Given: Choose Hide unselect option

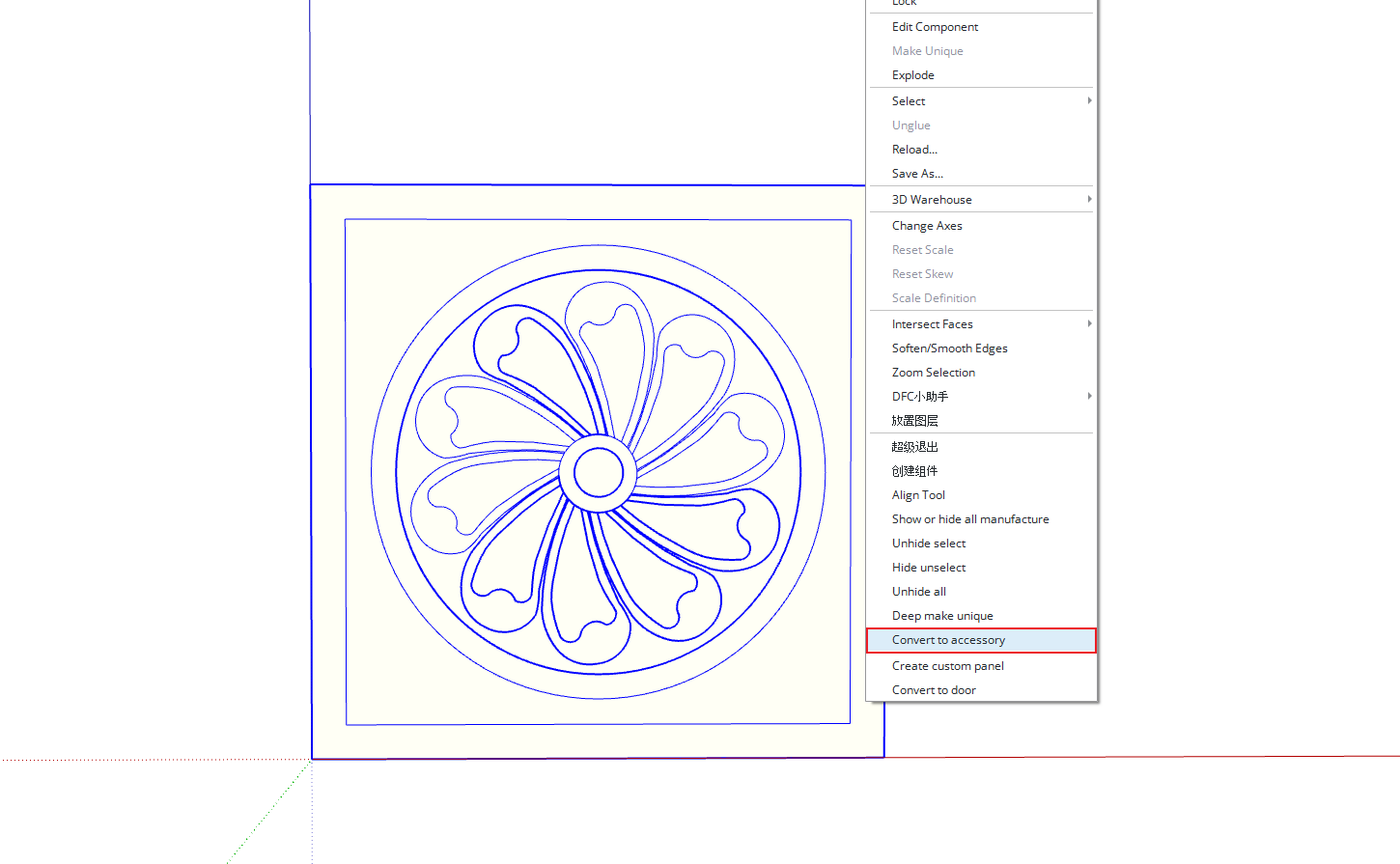Looking at the screenshot, I should click(929, 568).
